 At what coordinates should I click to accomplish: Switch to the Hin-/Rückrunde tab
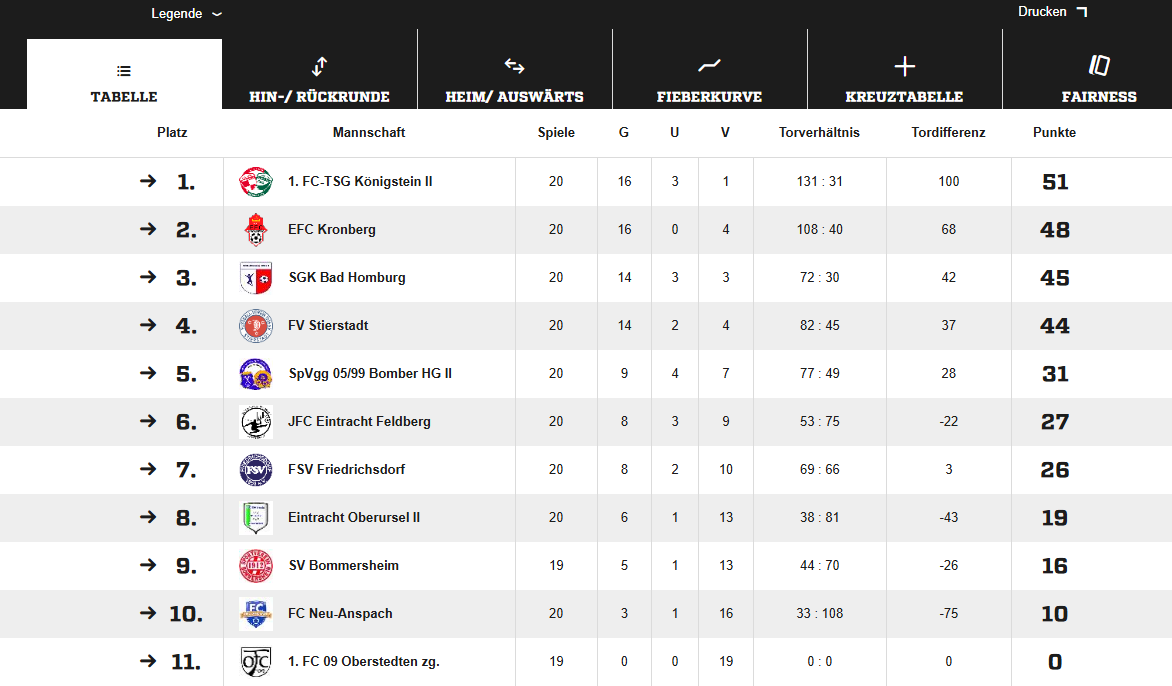[x=319, y=79]
